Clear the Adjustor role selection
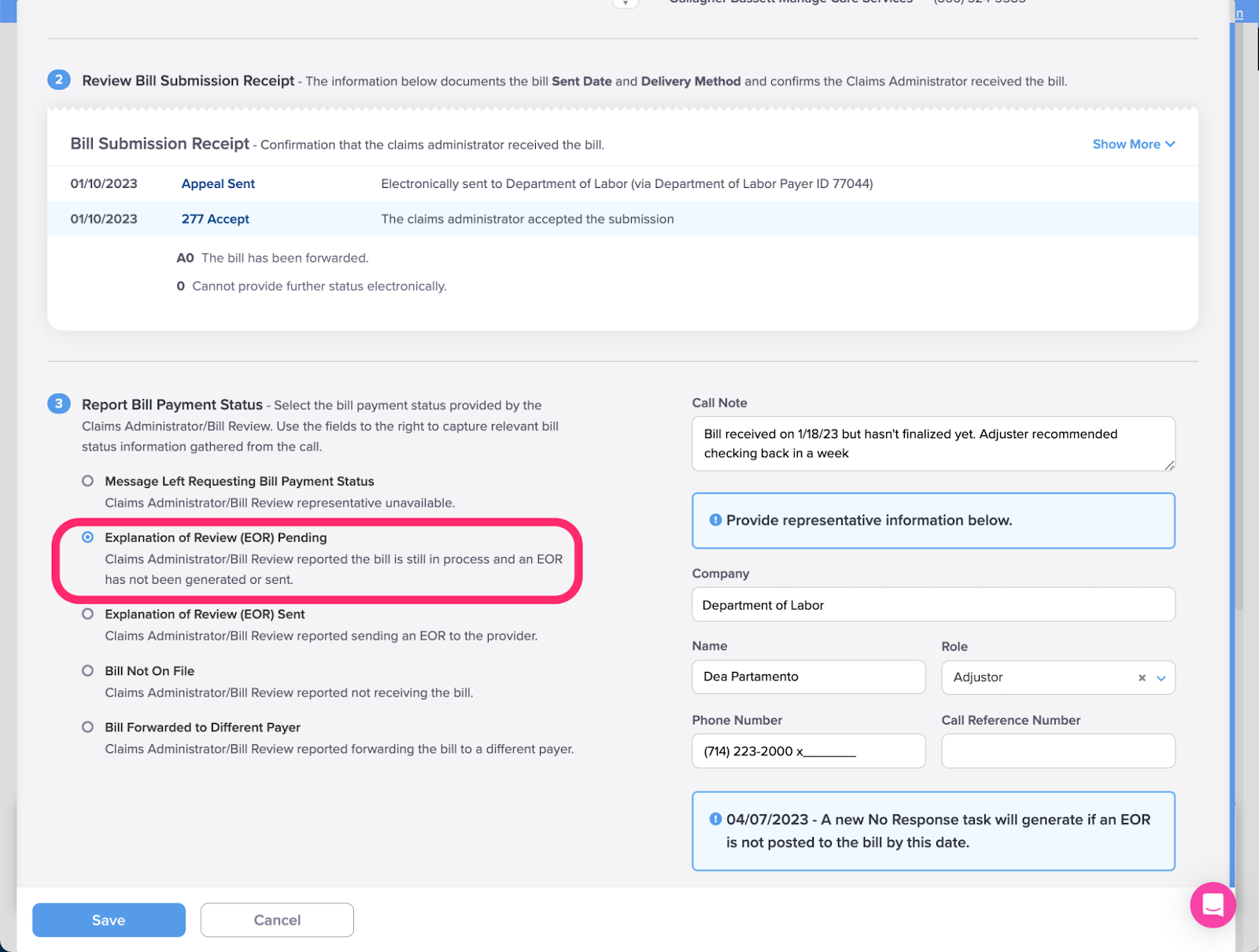 point(1142,677)
